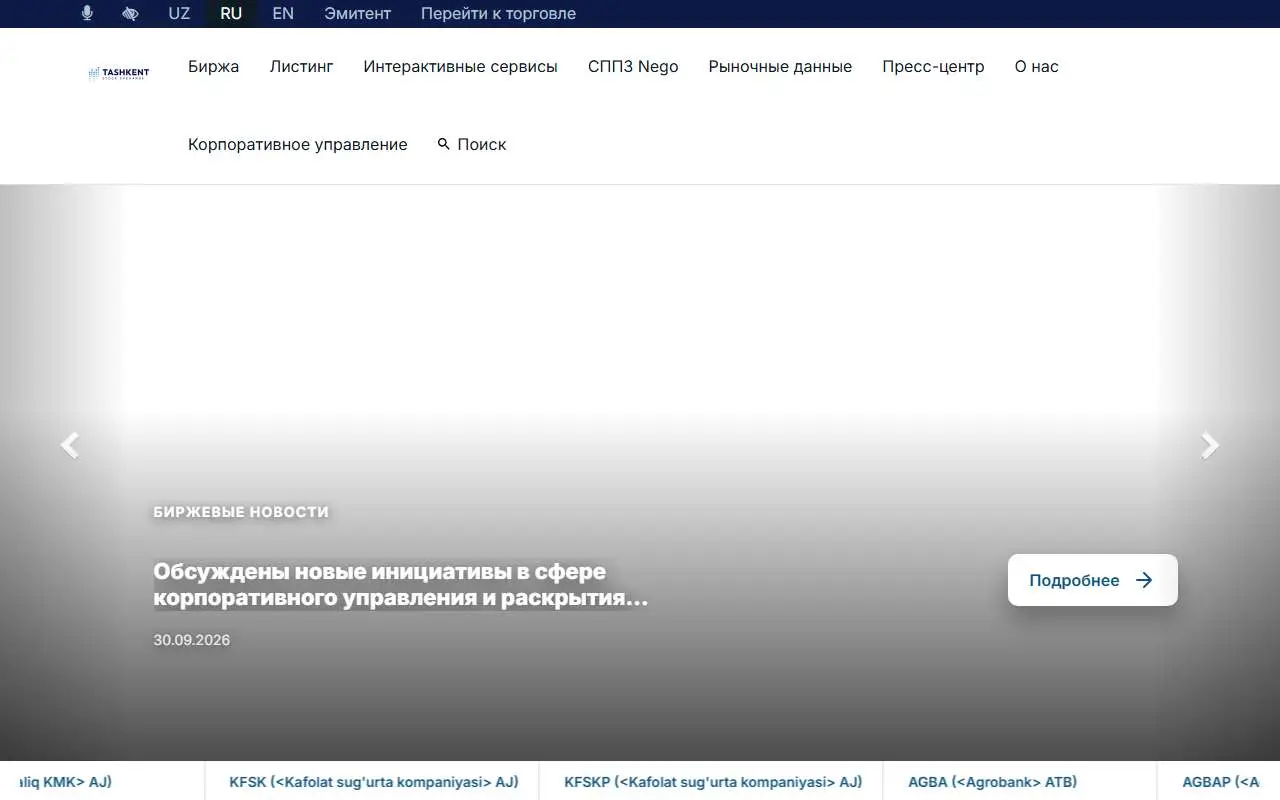This screenshot has width=1280, height=800.
Task: Select the RU language option
Action: tap(231, 14)
